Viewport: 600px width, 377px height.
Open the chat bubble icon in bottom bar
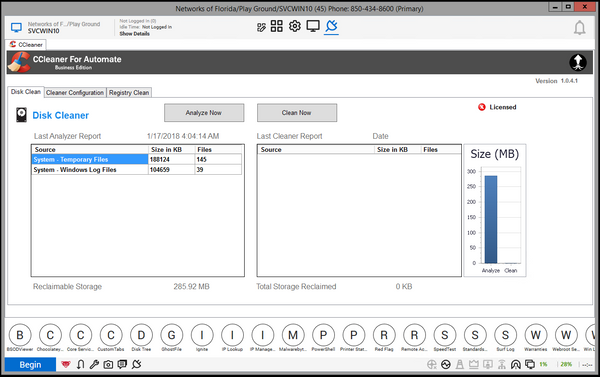coord(122,364)
